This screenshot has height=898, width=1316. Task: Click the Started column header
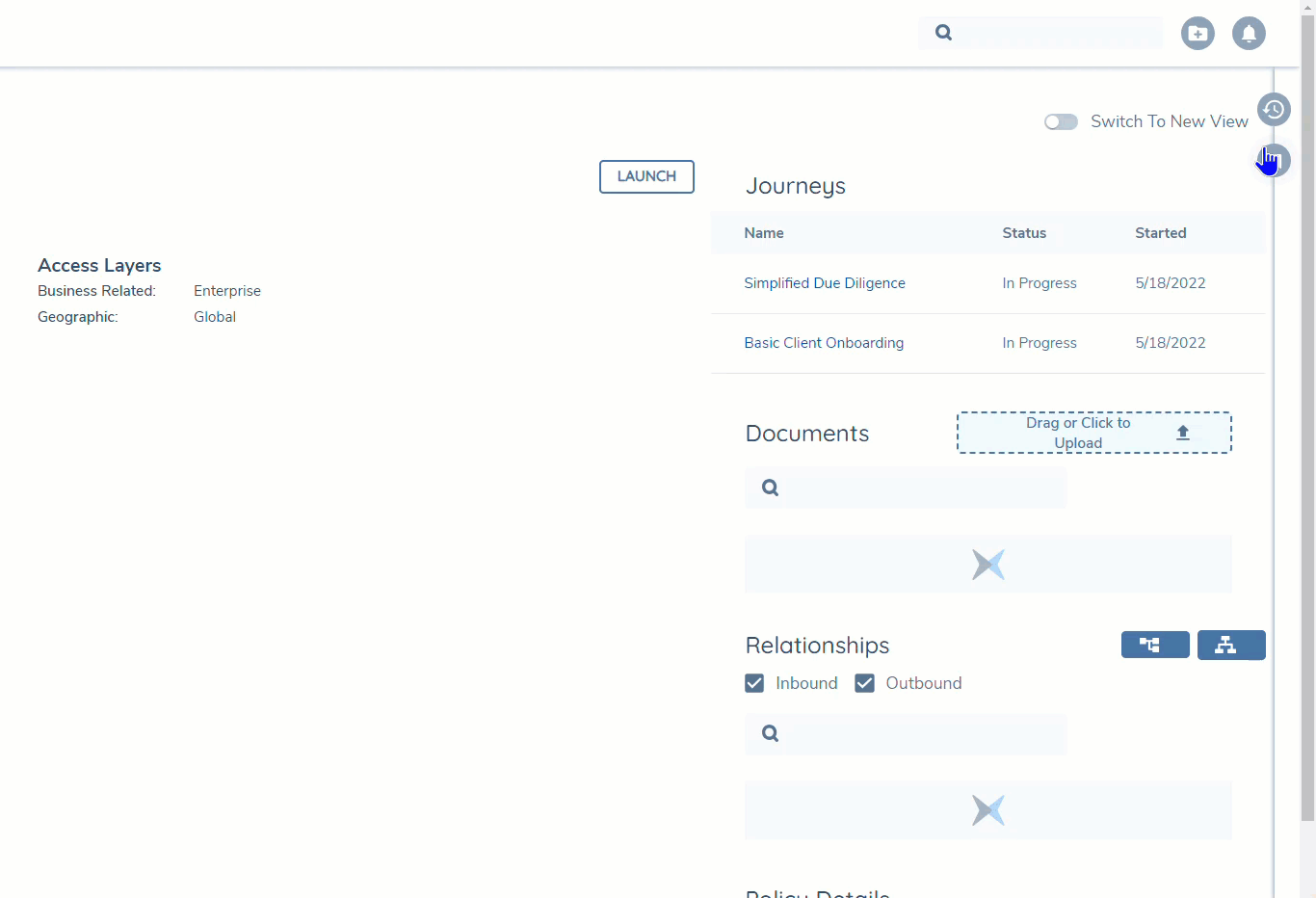pos(1160,233)
